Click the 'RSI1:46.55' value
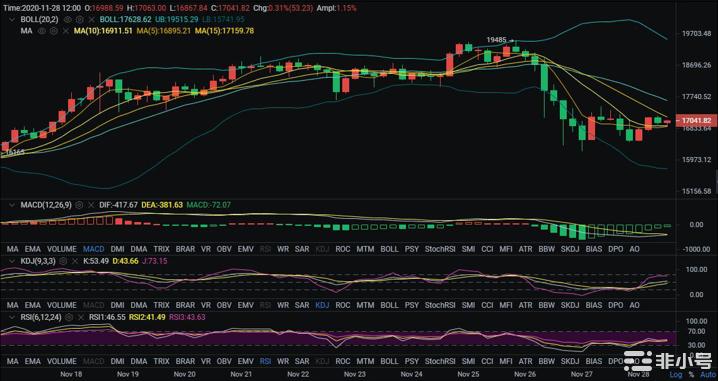This screenshot has height=381, width=718. pyautogui.click(x=107, y=316)
